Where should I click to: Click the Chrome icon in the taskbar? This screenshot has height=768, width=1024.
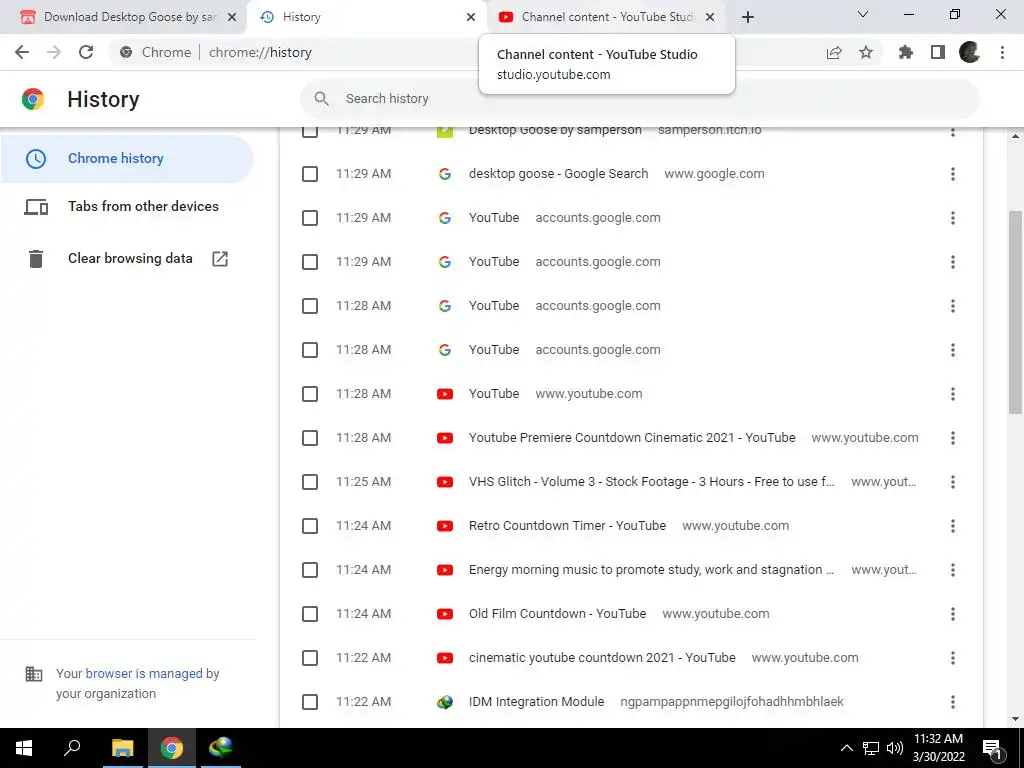(x=172, y=748)
